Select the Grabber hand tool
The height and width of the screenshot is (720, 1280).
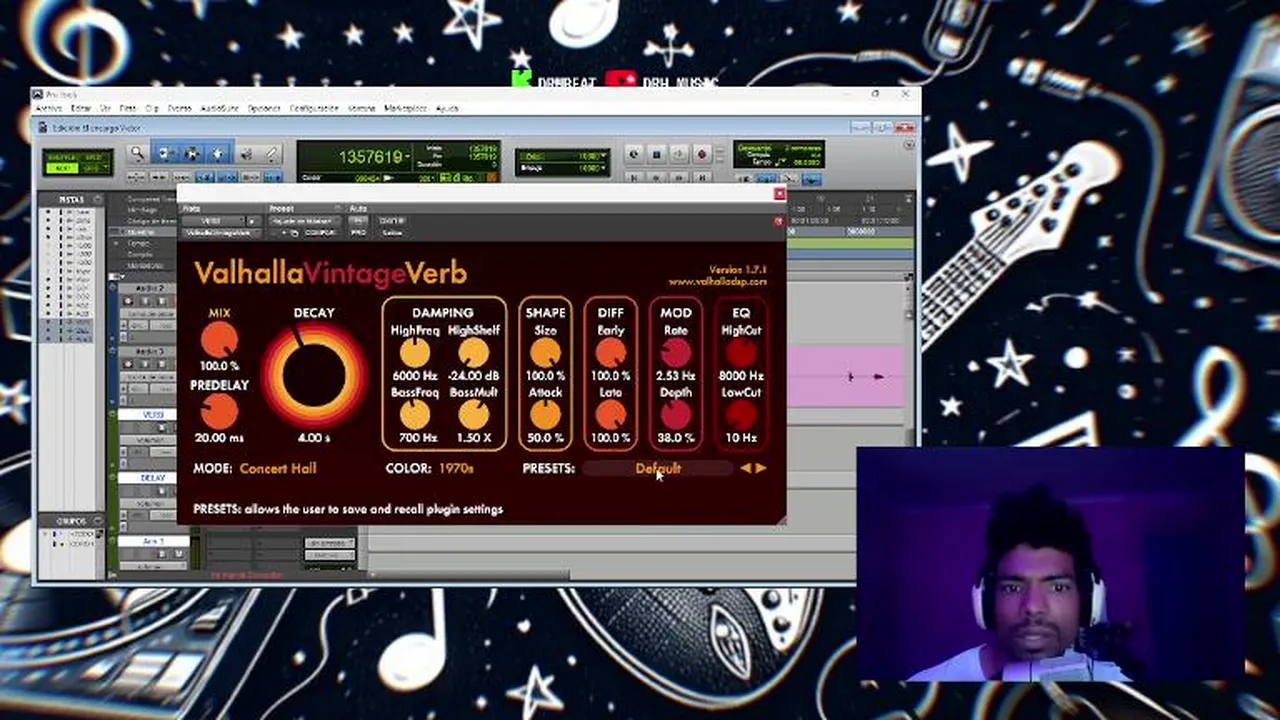click(218, 153)
